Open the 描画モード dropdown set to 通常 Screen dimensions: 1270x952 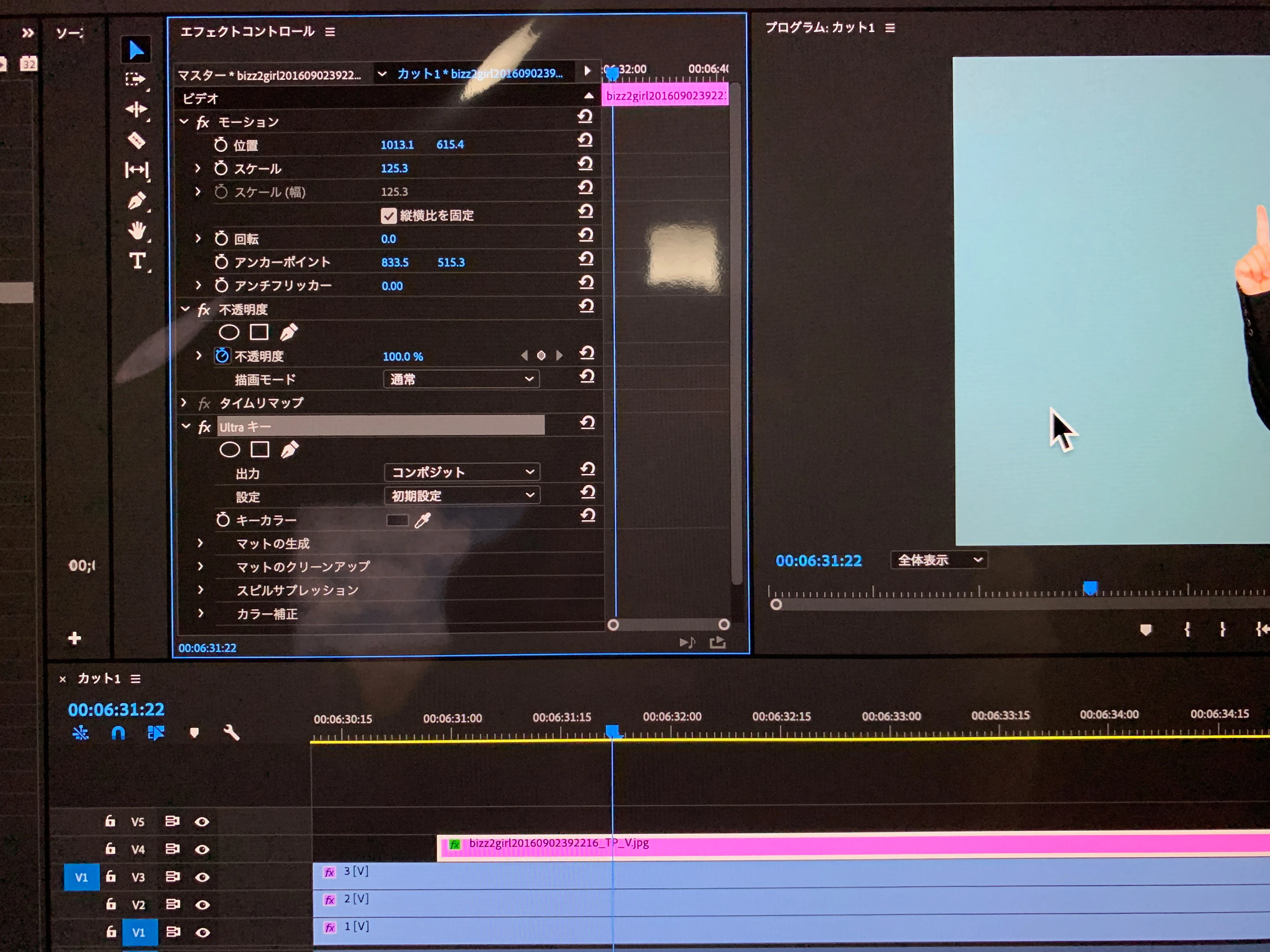coord(461,379)
